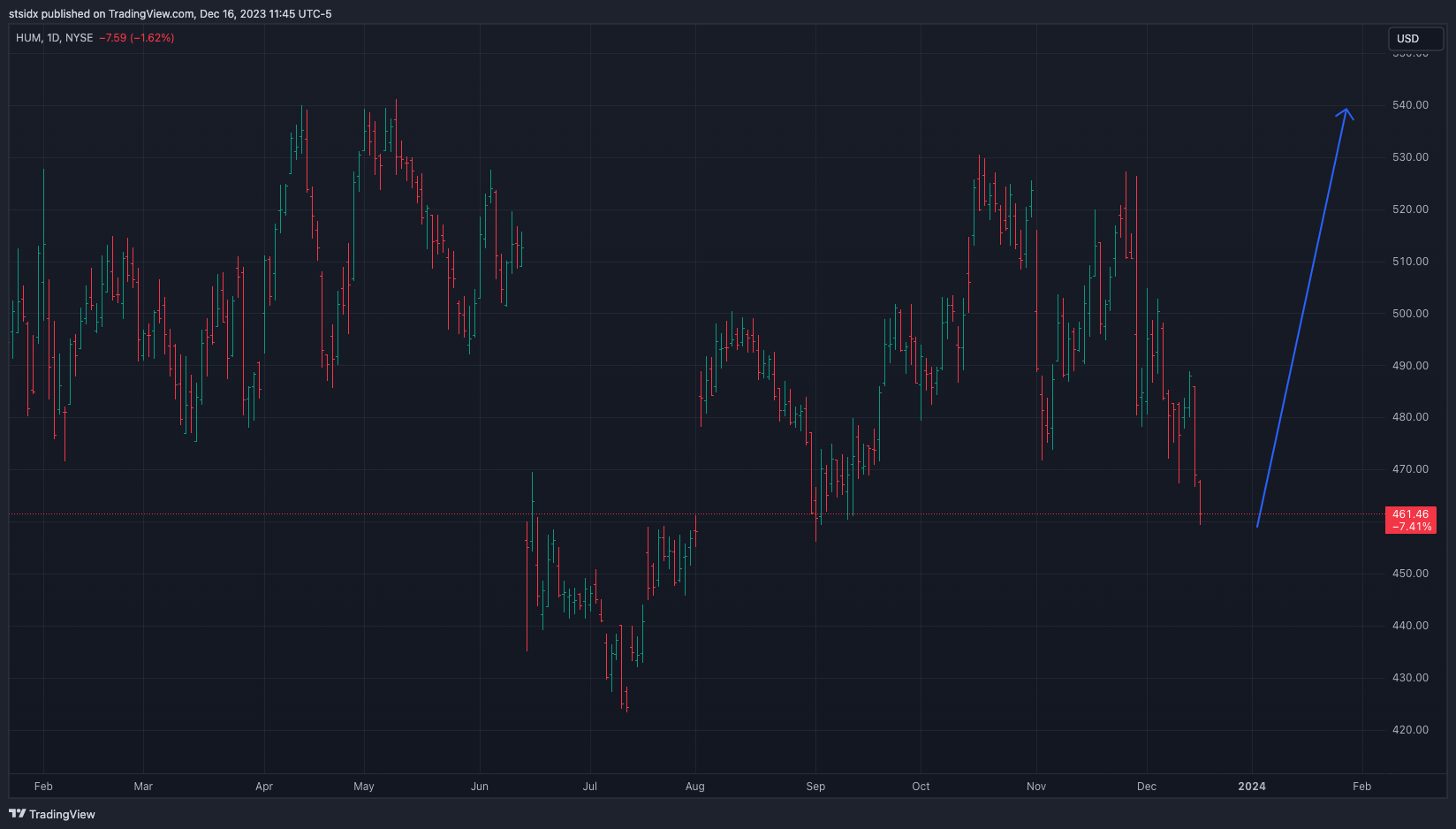The width and height of the screenshot is (1456, 829).
Task: Click the 480.00 price axis label
Action: coord(1410,417)
